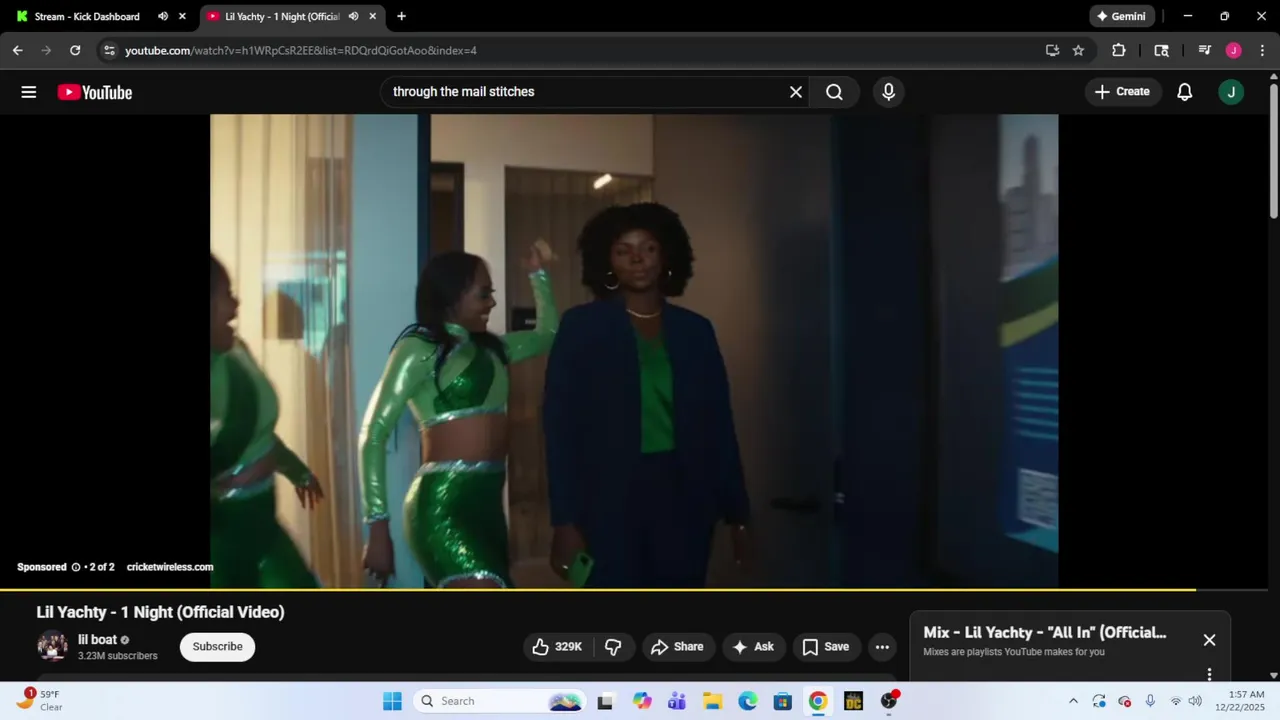Viewport: 1280px width, 720px height.
Task: Search this page with Google Lens
Action: click(x=1161, y=50)
